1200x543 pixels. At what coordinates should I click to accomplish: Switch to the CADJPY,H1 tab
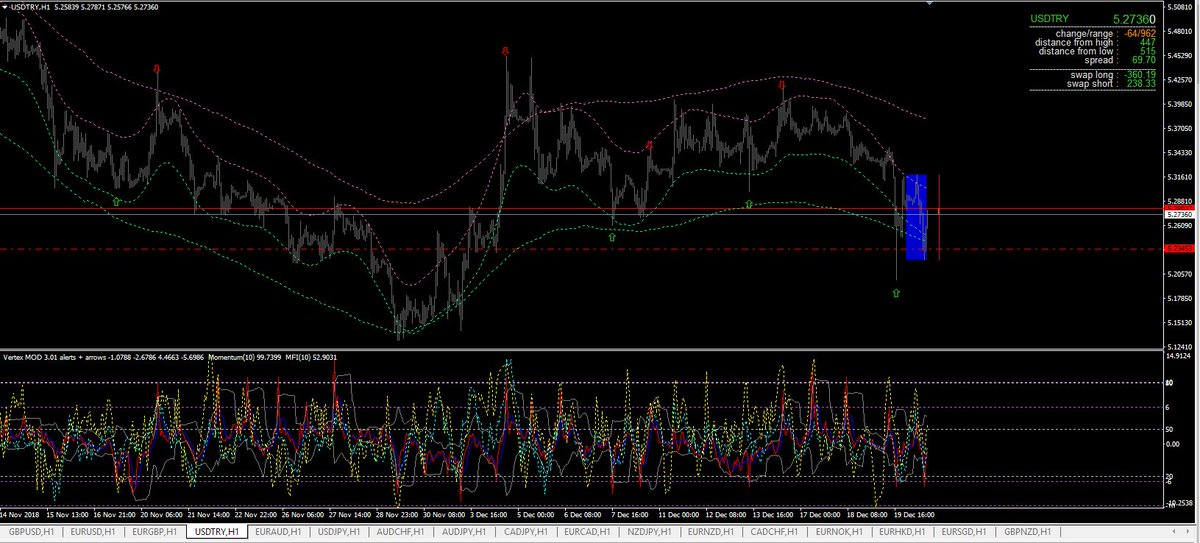(527, 531)
